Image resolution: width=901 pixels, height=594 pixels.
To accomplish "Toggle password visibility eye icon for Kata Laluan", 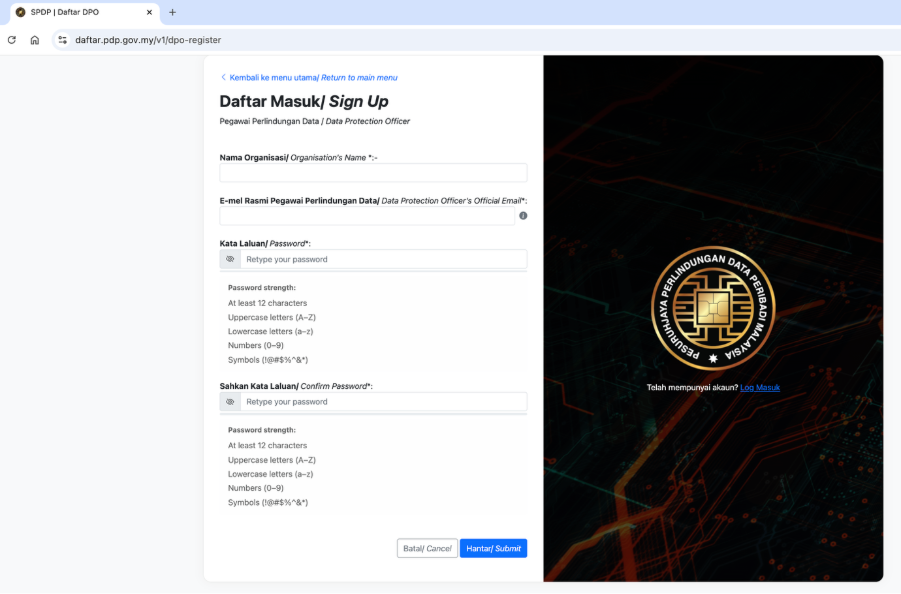I will (230, 260).
